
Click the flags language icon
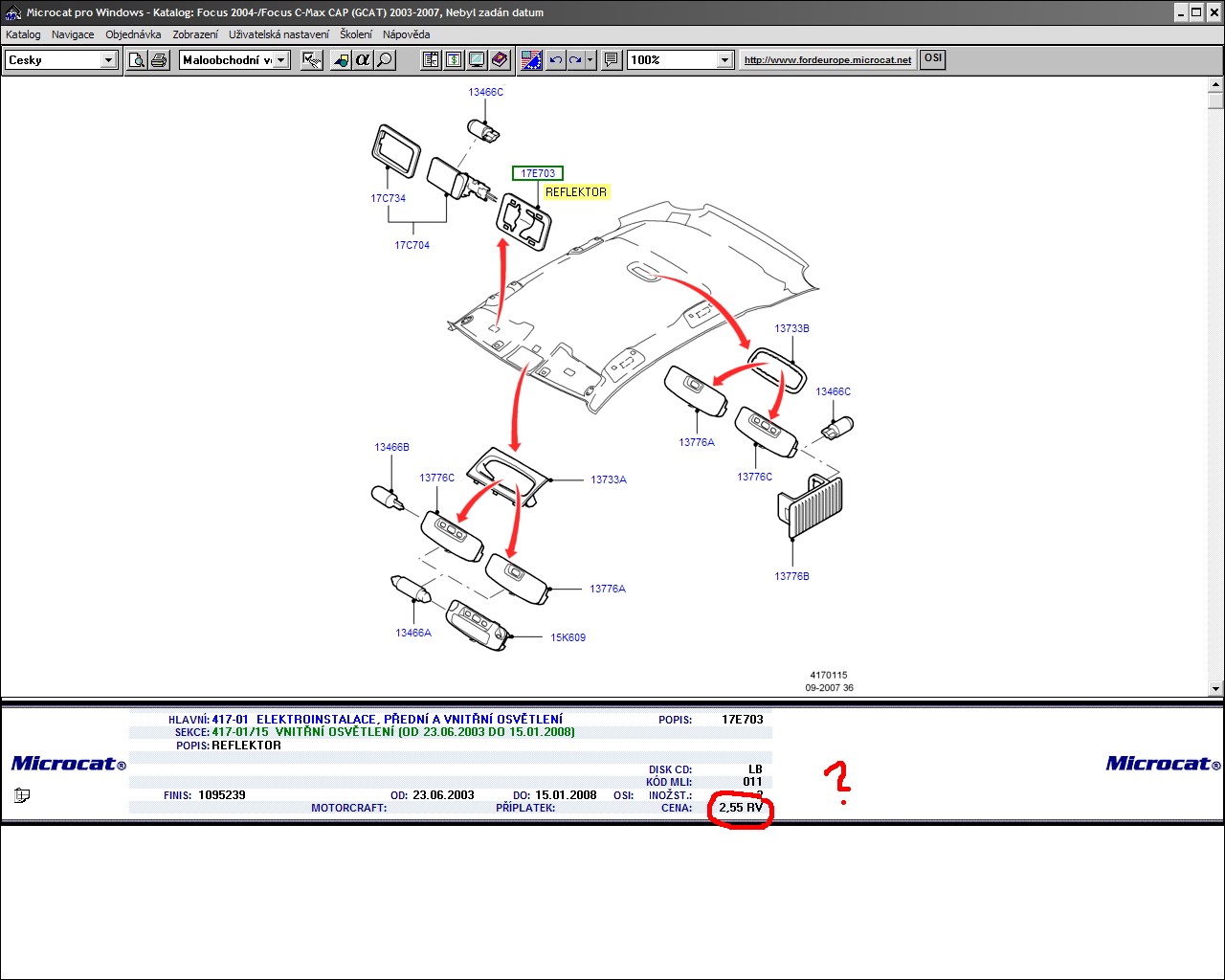(531, 60)
